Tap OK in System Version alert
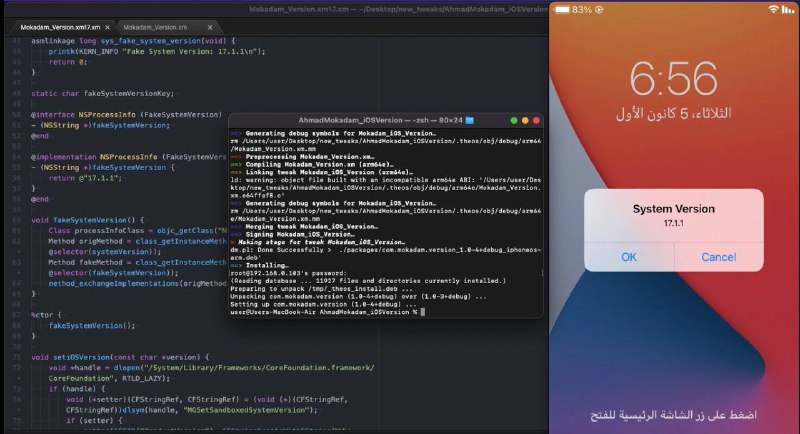Viewport: 800px width, 434px height. click(x=629, y=257)
